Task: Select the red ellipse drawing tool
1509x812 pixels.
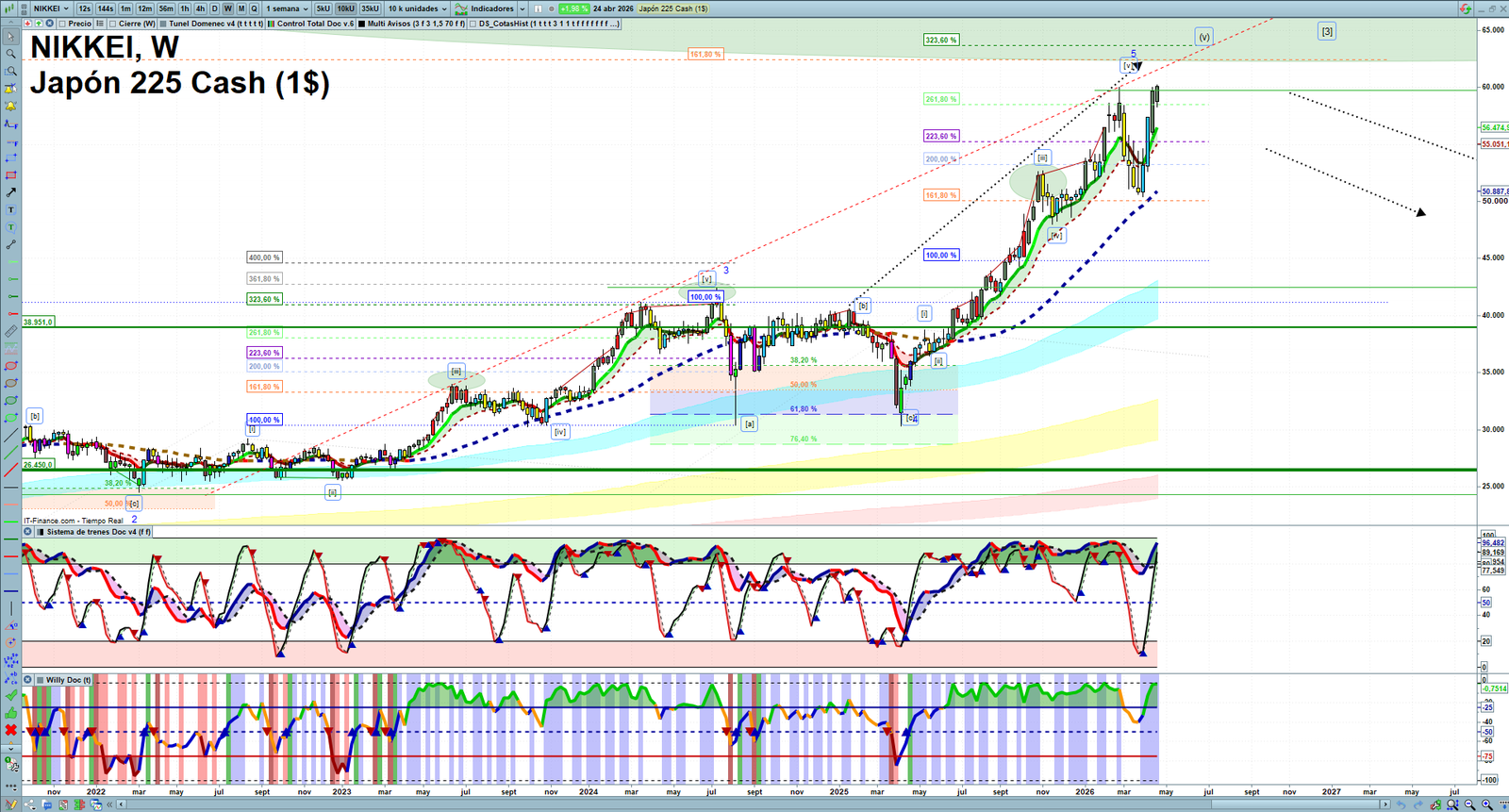Action: click(11, 366)
